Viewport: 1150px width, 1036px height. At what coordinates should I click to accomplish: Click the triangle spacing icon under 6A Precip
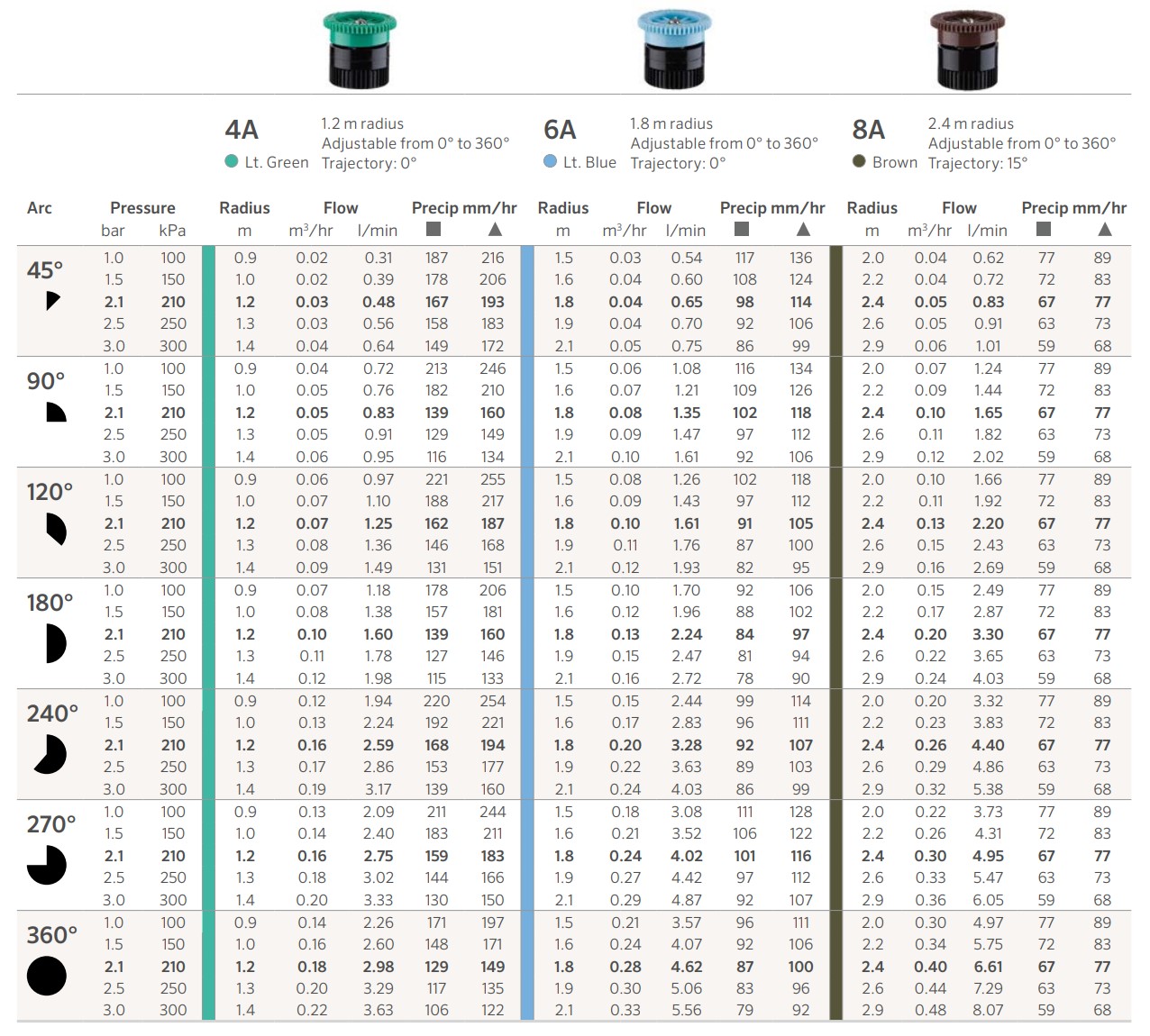[x=803, y=230]
